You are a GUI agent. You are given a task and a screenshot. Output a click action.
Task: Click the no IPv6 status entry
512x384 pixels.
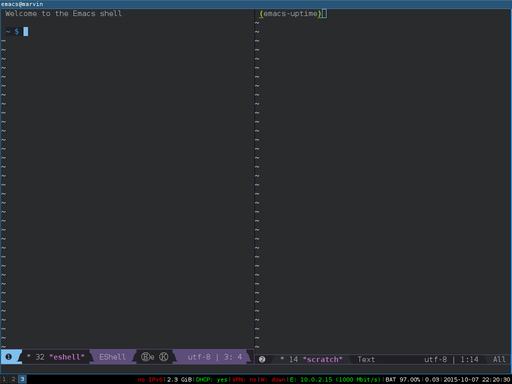[150, 380]
